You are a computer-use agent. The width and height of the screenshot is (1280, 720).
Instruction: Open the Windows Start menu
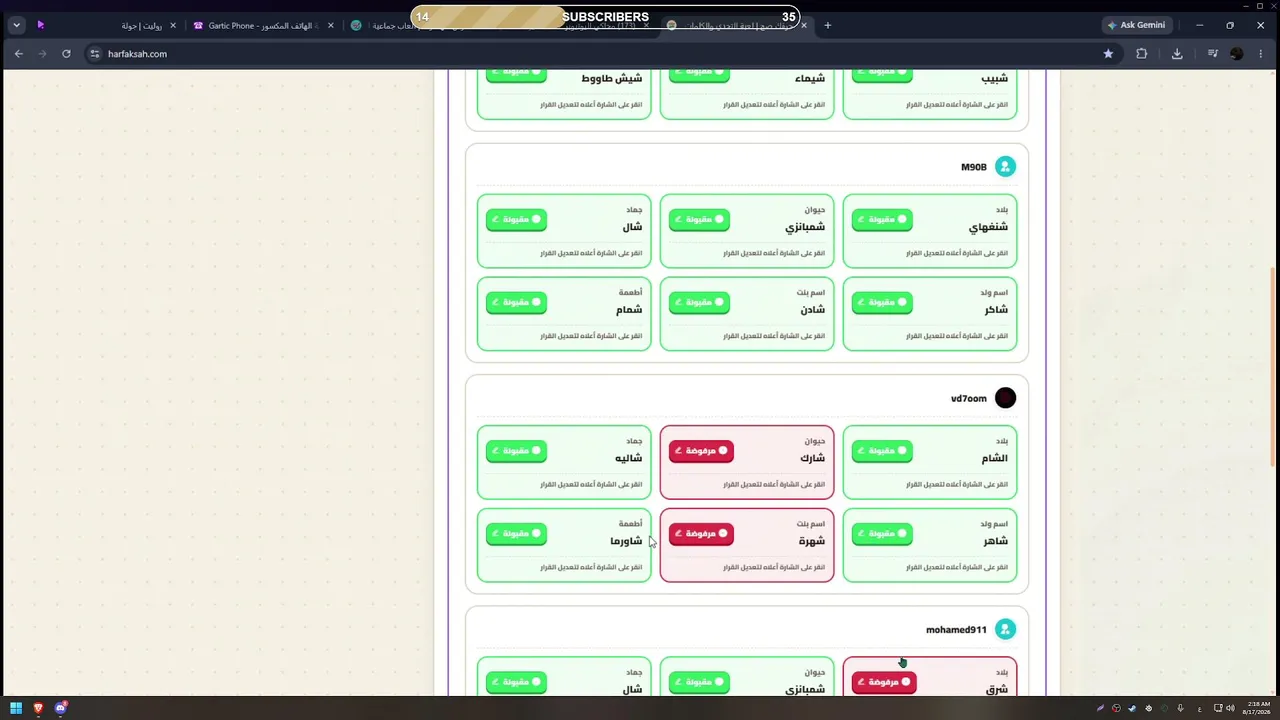pyautogui.click(x=16, y=708)
